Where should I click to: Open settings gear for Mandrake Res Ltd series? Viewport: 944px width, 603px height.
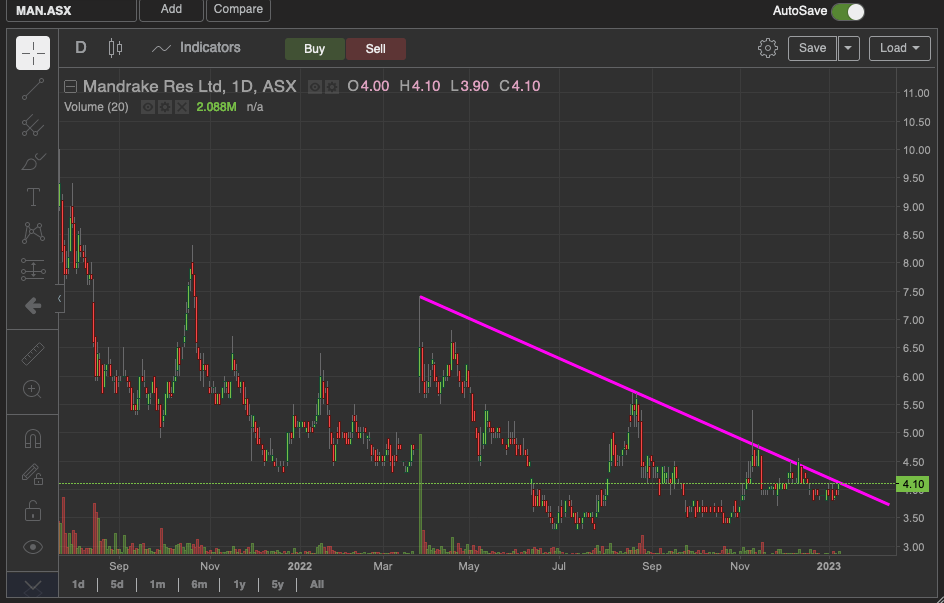click(x=332, y=87)
